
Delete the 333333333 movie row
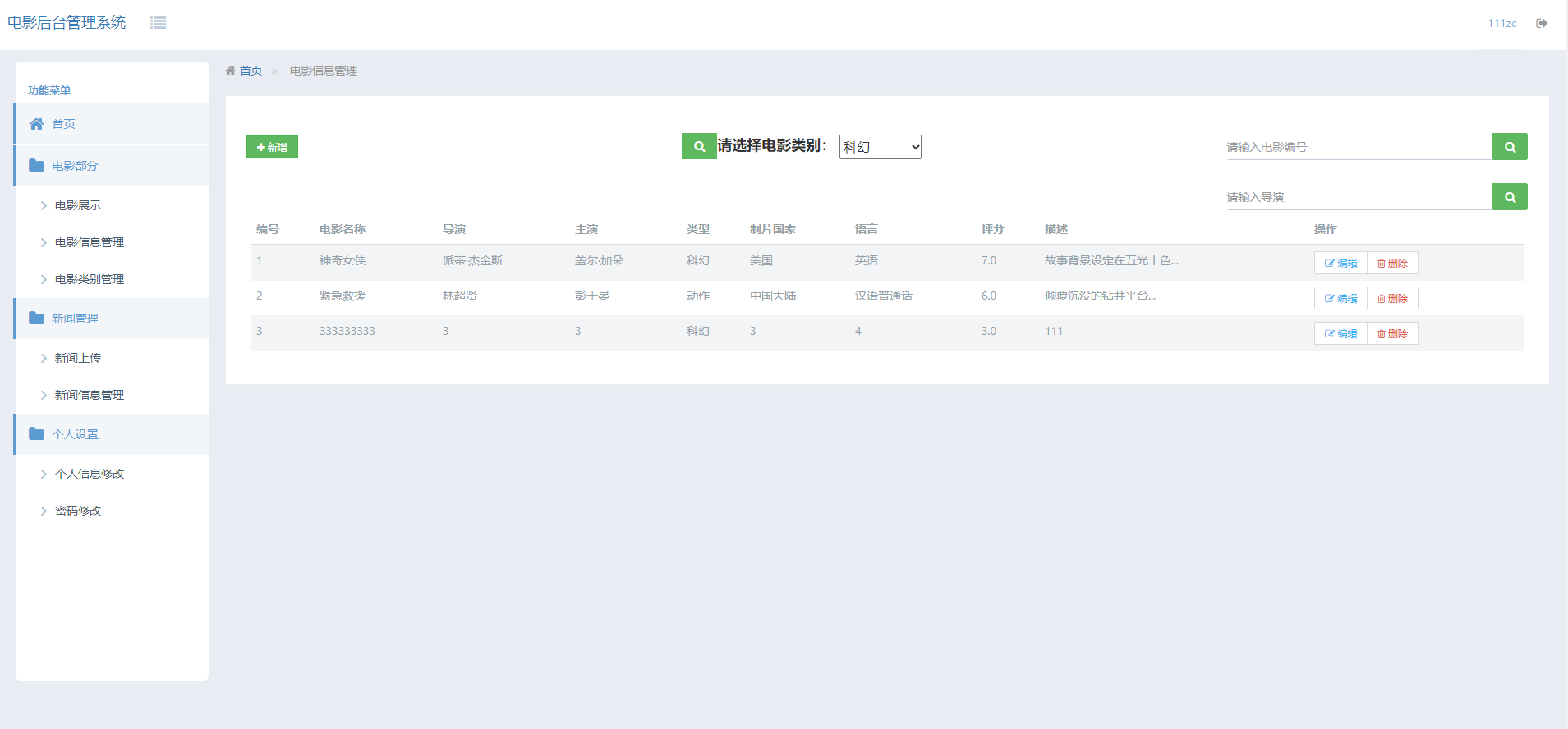[x=1392, y=333]
